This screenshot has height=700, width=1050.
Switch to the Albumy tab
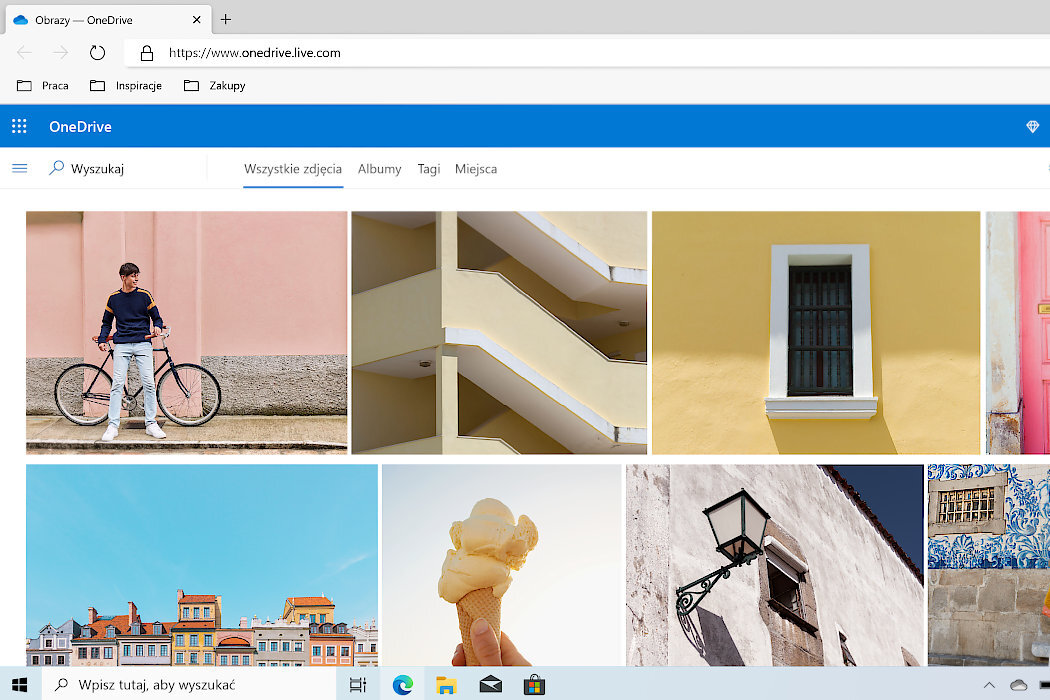click(x=379, y=169)
